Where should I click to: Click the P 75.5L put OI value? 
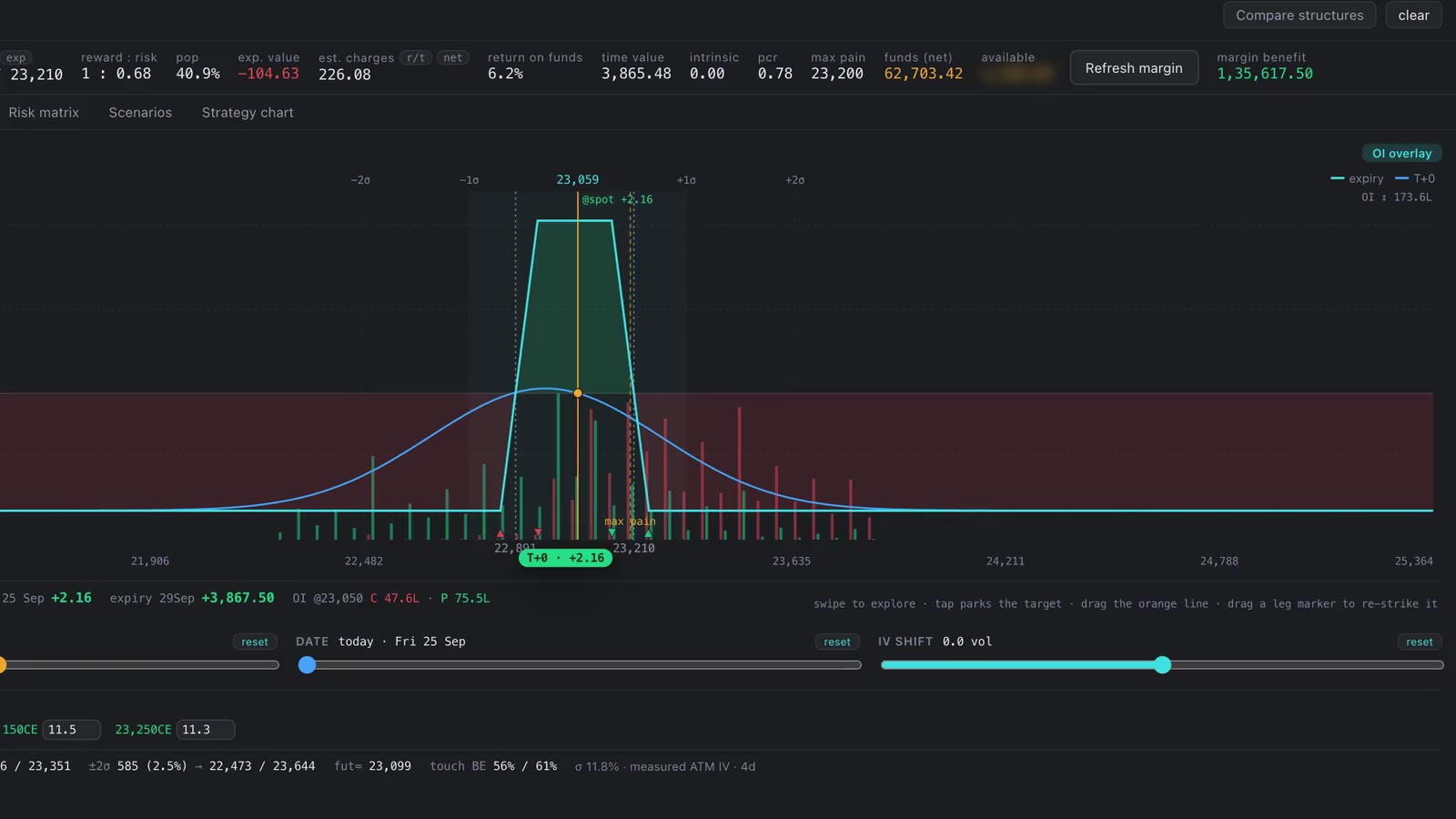pos(465,599)
